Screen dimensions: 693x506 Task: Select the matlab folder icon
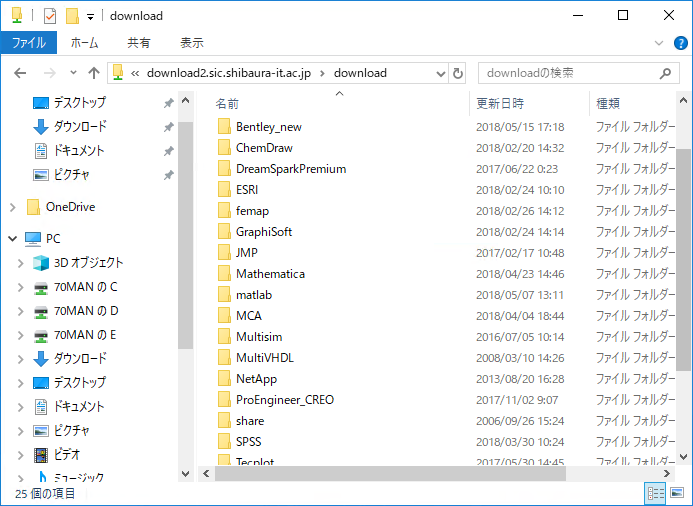[x=224, y=294]
